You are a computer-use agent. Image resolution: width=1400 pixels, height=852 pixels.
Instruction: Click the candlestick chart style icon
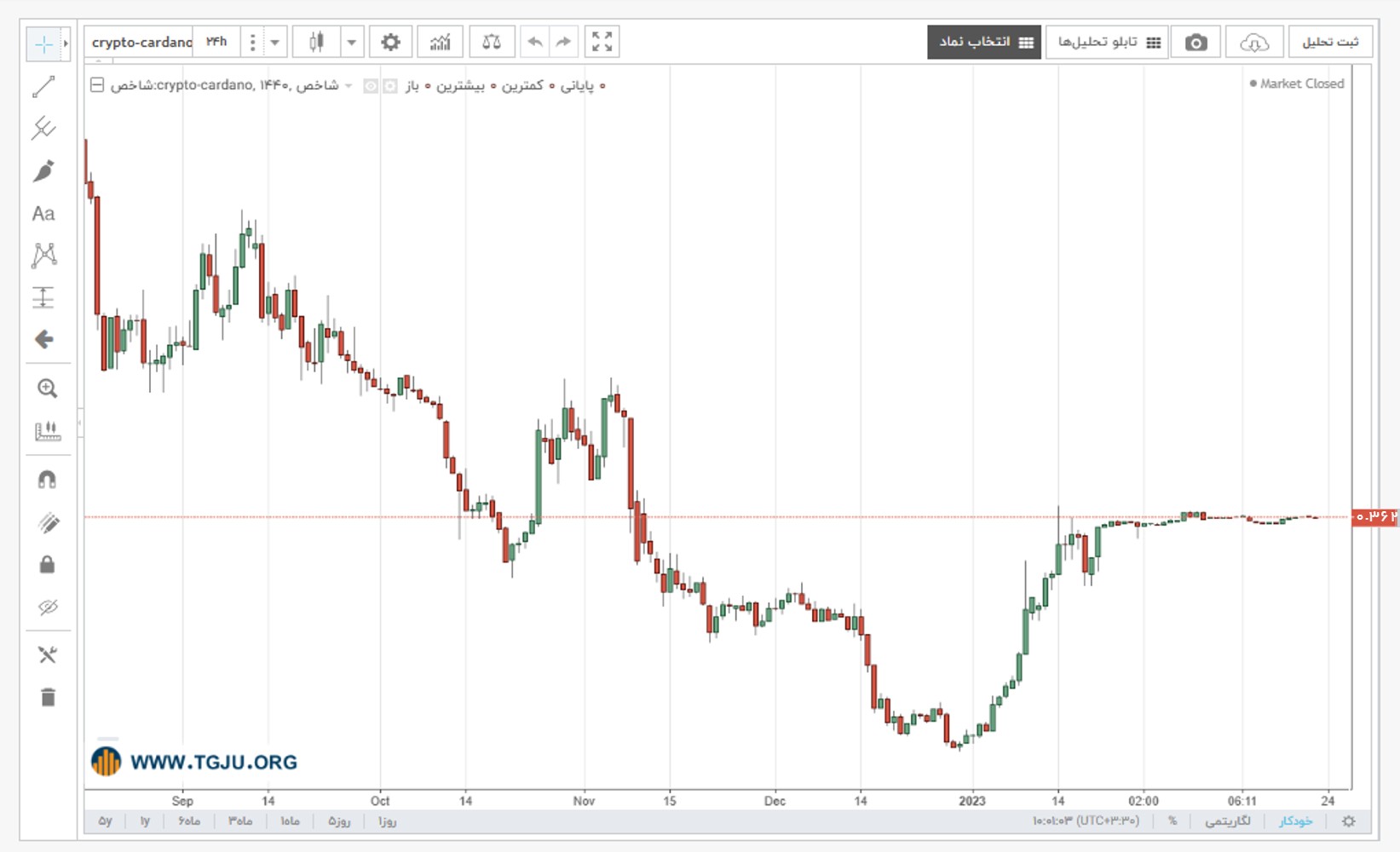click(x=316, y=42)
